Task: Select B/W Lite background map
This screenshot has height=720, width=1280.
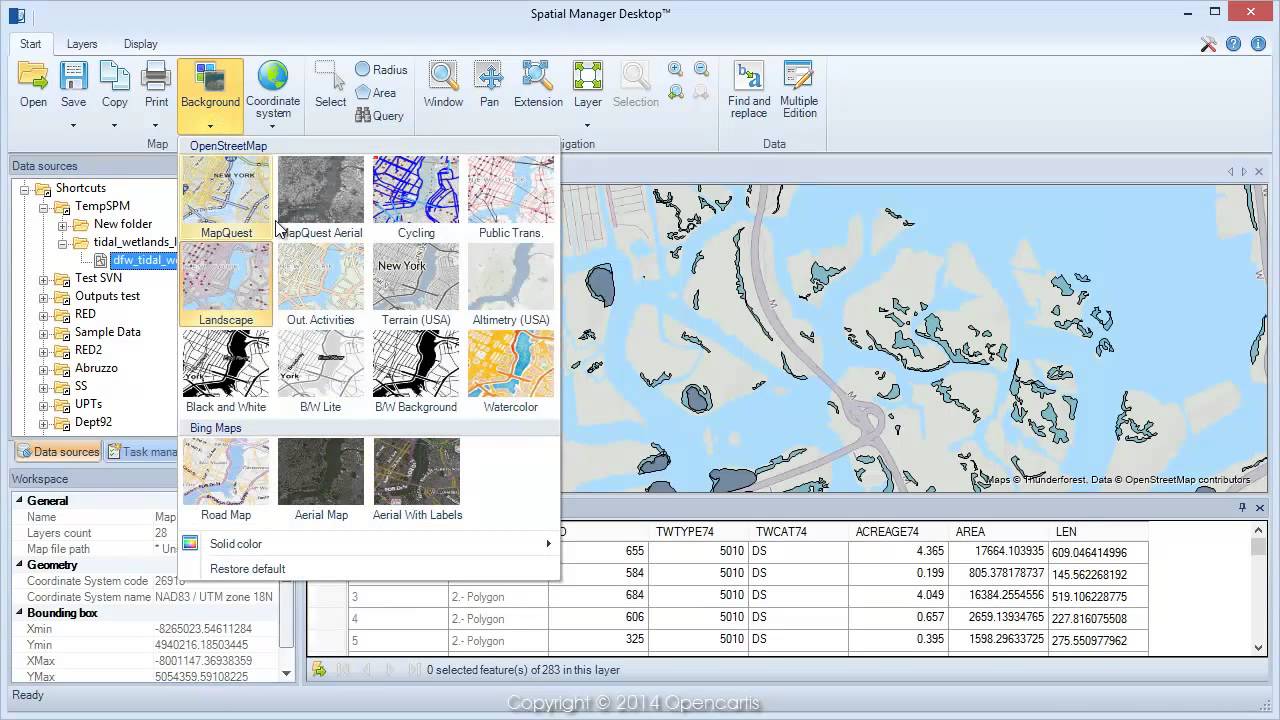Action: coord(321,372)
